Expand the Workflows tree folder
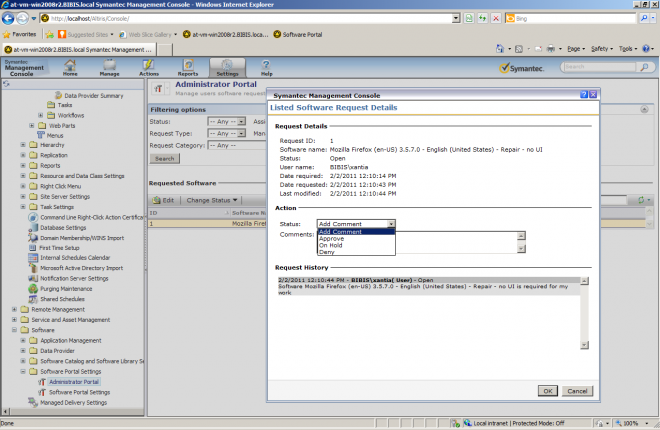This screenshot has width=660, height=430. [40, 115]
